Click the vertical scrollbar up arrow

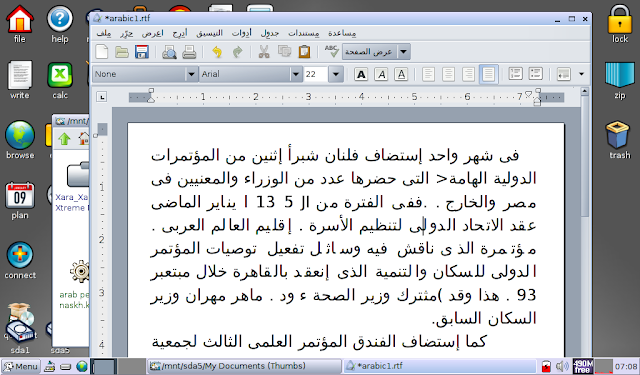585,92
